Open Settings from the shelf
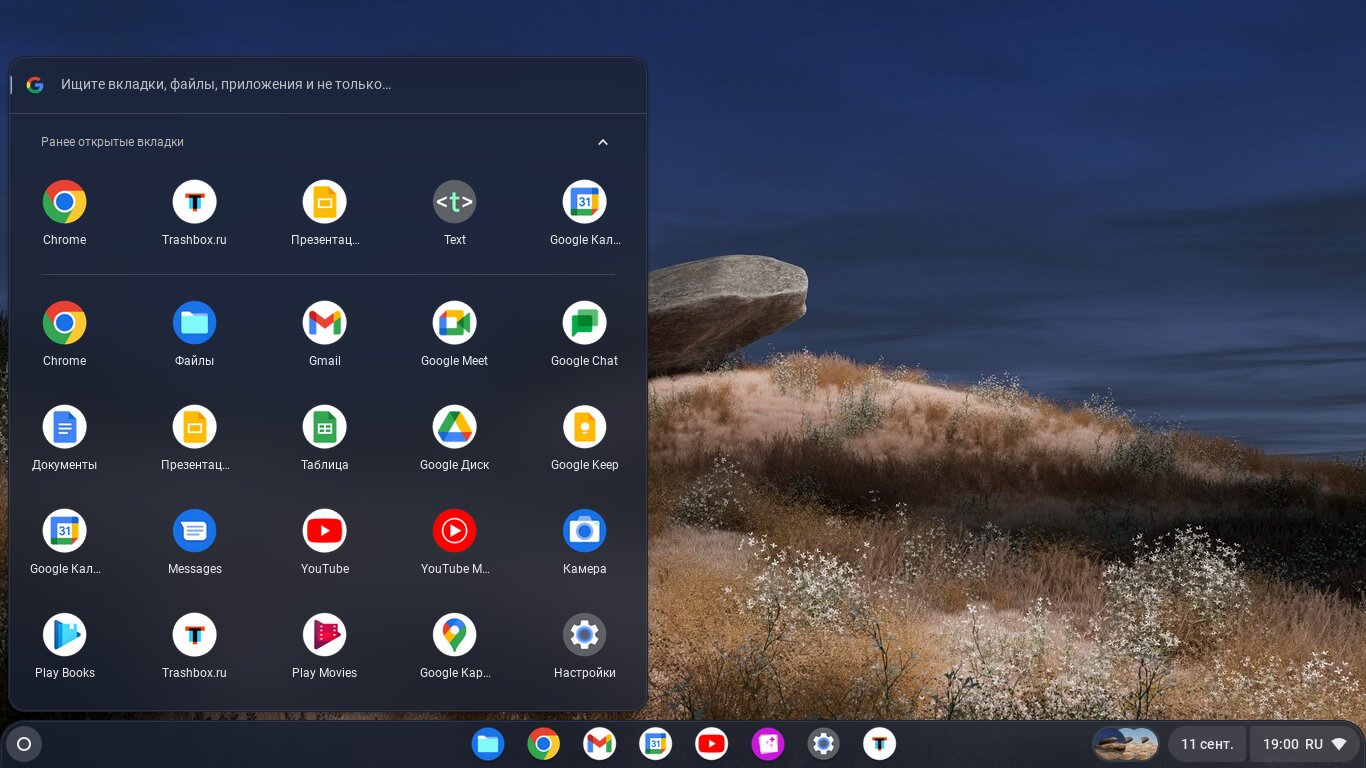 click(824, 744)
